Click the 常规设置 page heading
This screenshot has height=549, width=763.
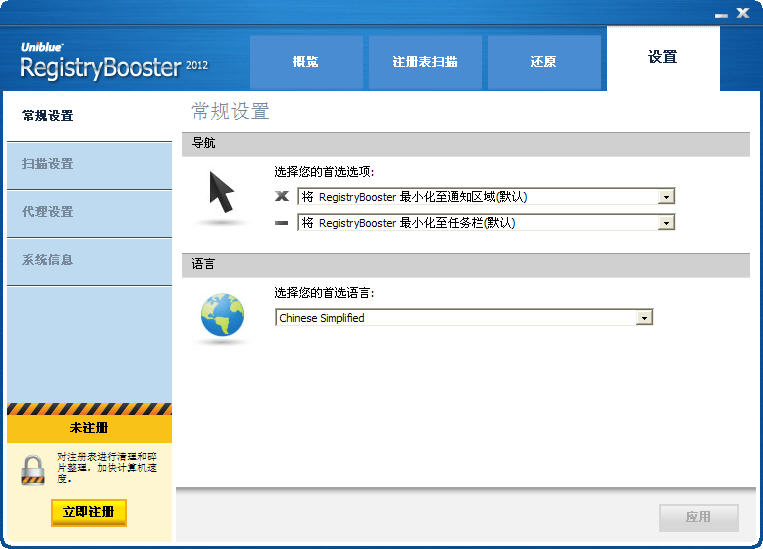tap(230, 111)
